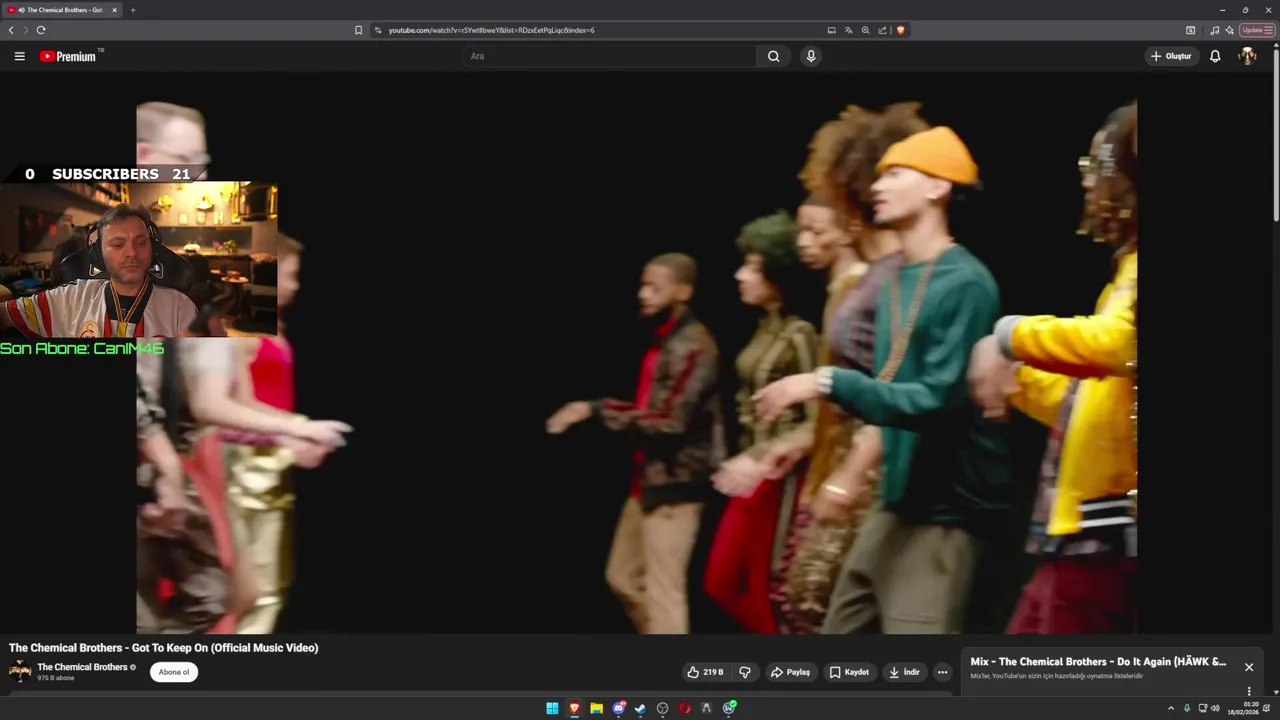Open The Chemical Brothers channel name link
This screenshot has height=720, width=1280.
tap(82, 667)
